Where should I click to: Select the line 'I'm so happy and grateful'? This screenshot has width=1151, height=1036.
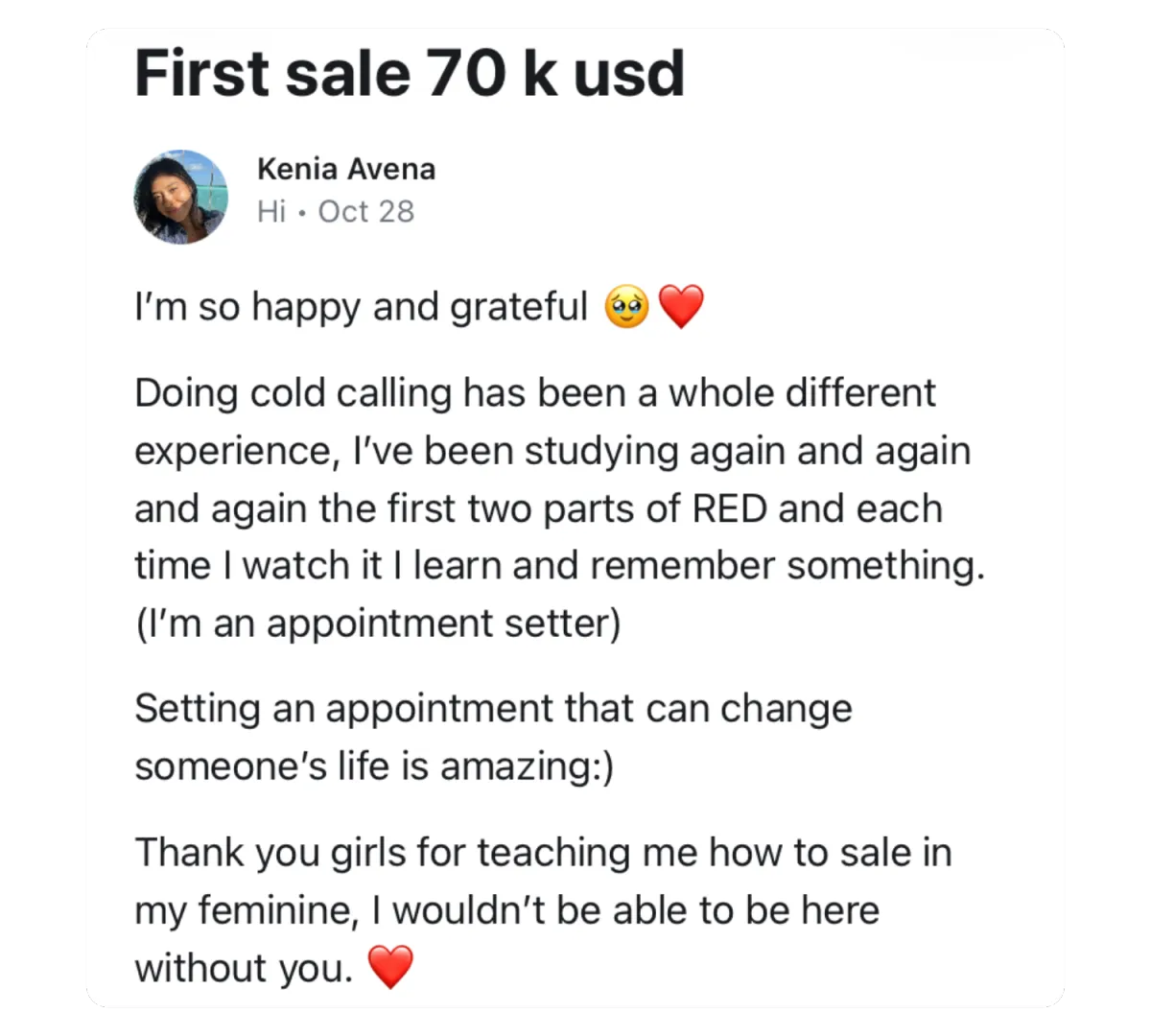361,308
